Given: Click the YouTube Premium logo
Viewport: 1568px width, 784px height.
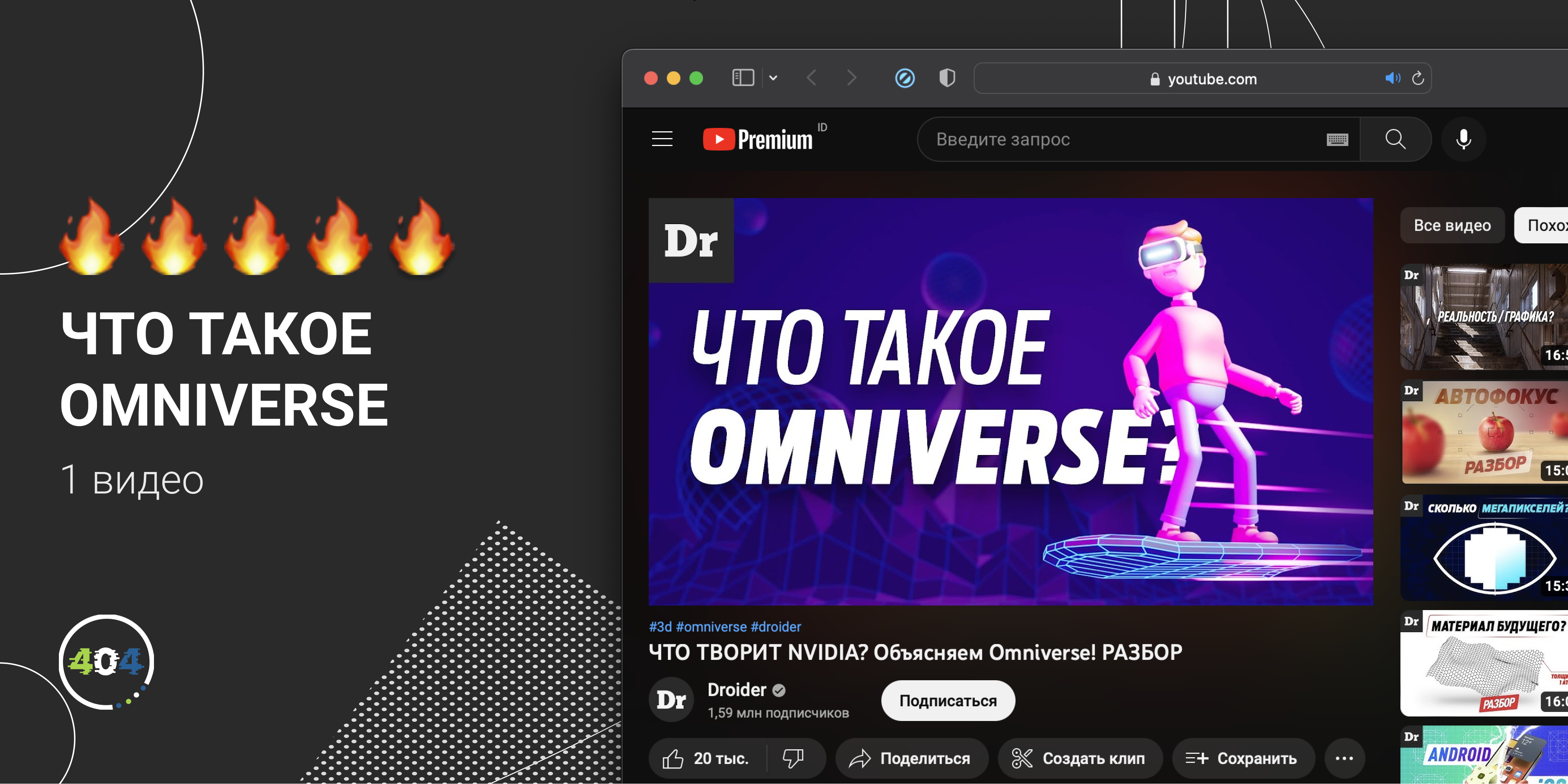Looking at the screenshot, I should (758, 139).
